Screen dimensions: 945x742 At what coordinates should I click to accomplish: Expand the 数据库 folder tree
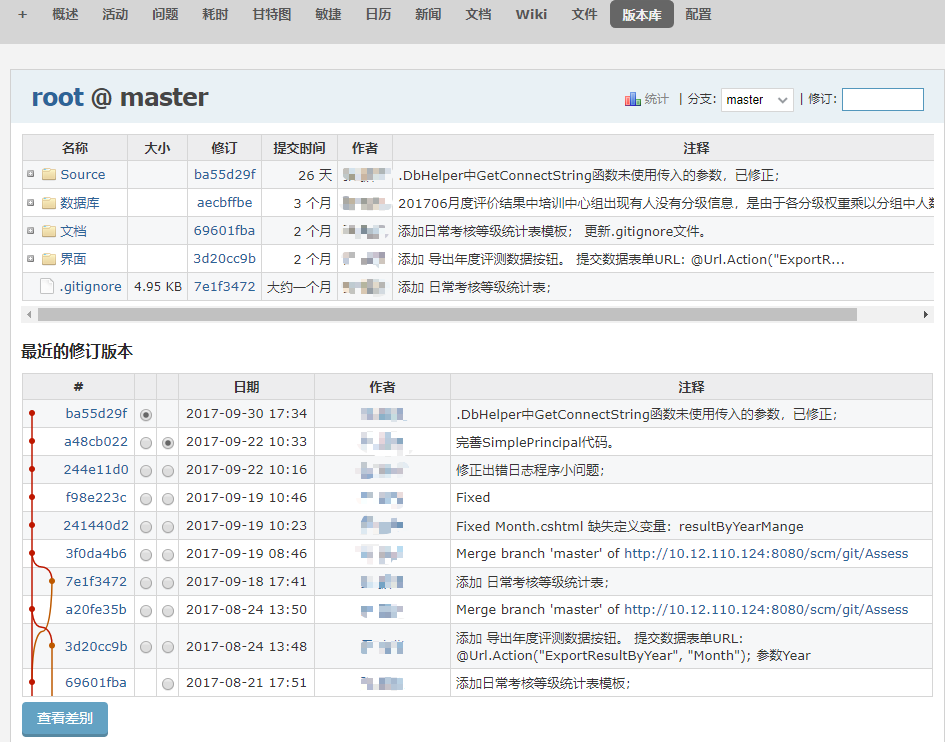(x=31, y=203)
